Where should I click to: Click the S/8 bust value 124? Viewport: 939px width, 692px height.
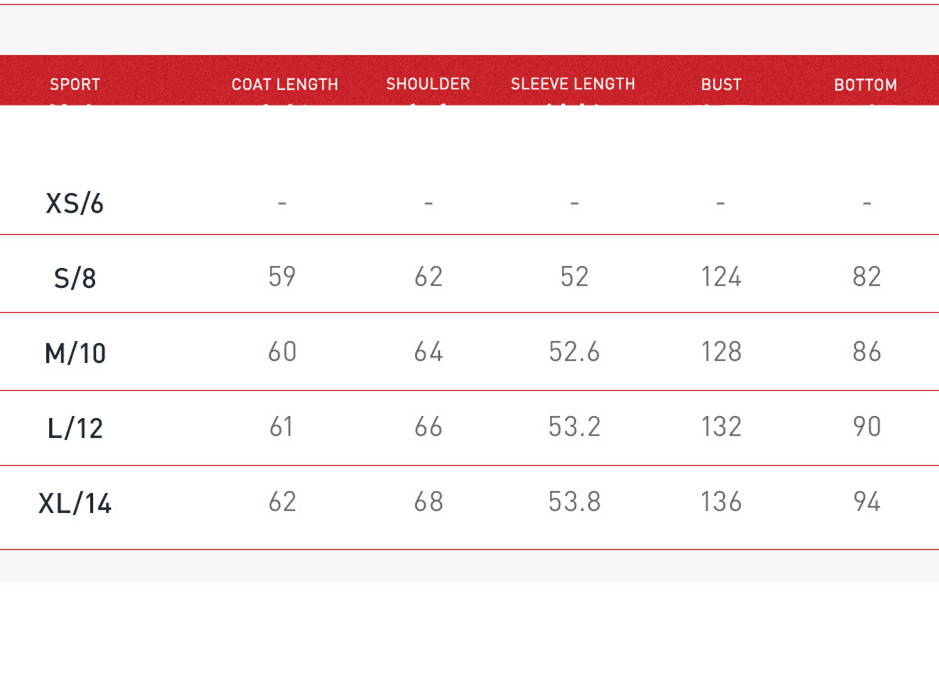point(721,276)
